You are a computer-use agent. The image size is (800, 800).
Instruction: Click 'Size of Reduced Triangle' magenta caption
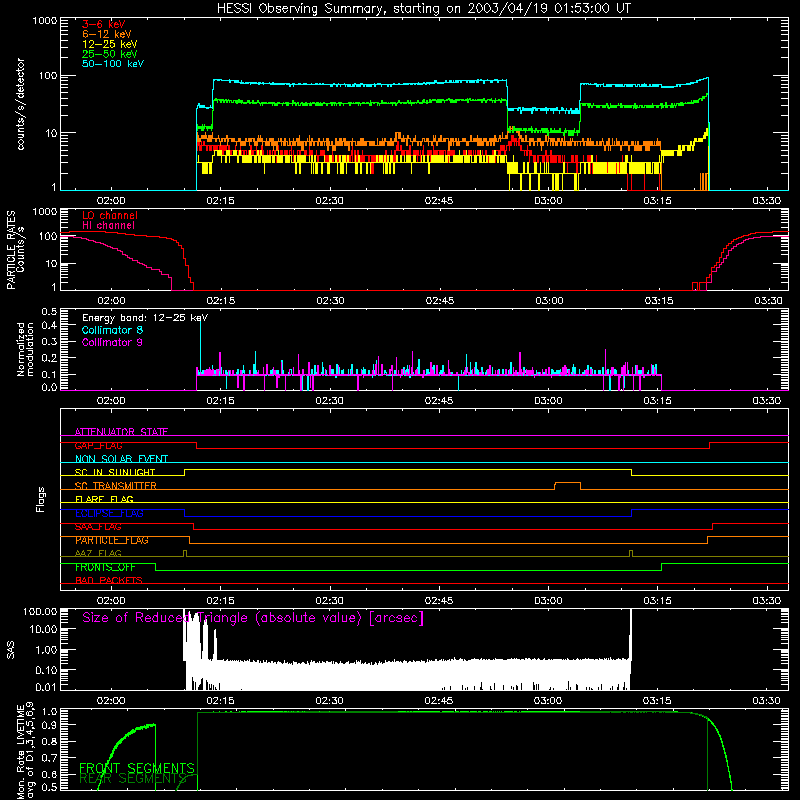pos(253,618)
